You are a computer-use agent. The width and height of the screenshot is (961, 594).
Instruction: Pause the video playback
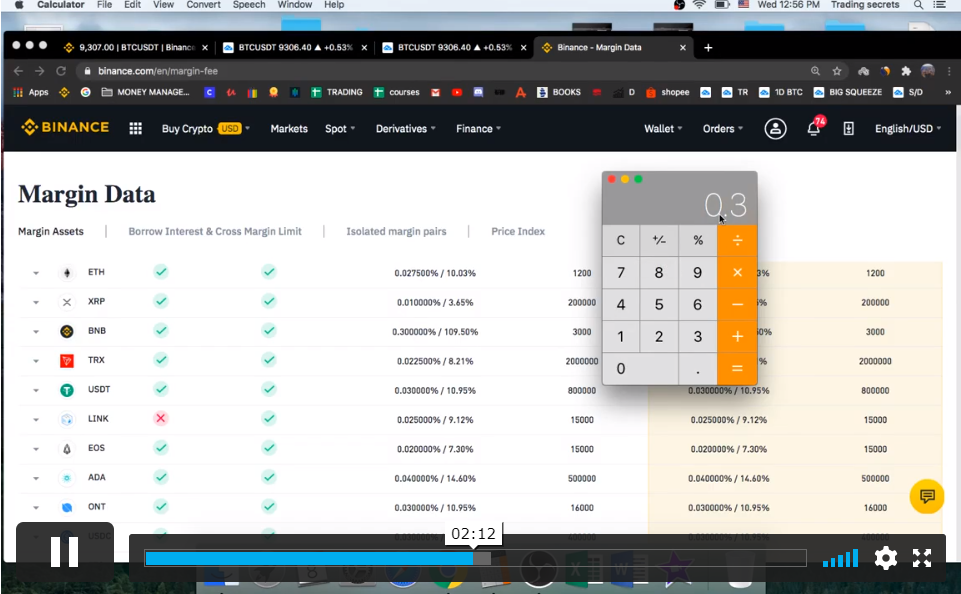click(x=64, y=551)
